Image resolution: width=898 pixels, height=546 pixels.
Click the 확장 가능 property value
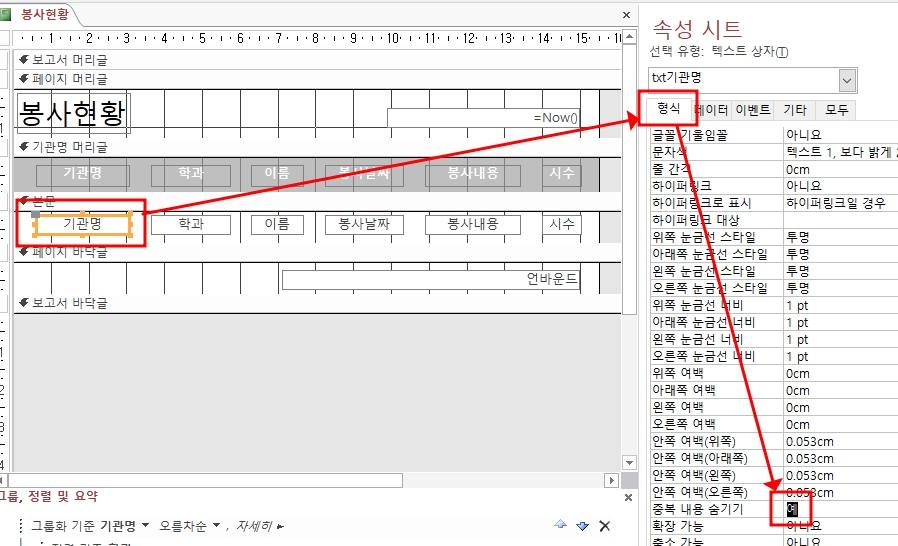tap(840, 526)
